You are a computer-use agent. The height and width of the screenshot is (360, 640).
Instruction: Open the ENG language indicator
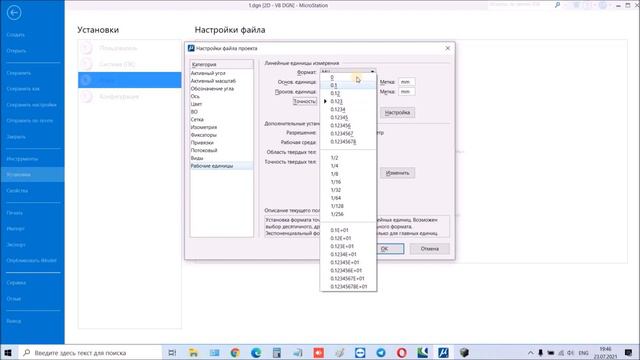pyautogui.click(x=584, y=353)
